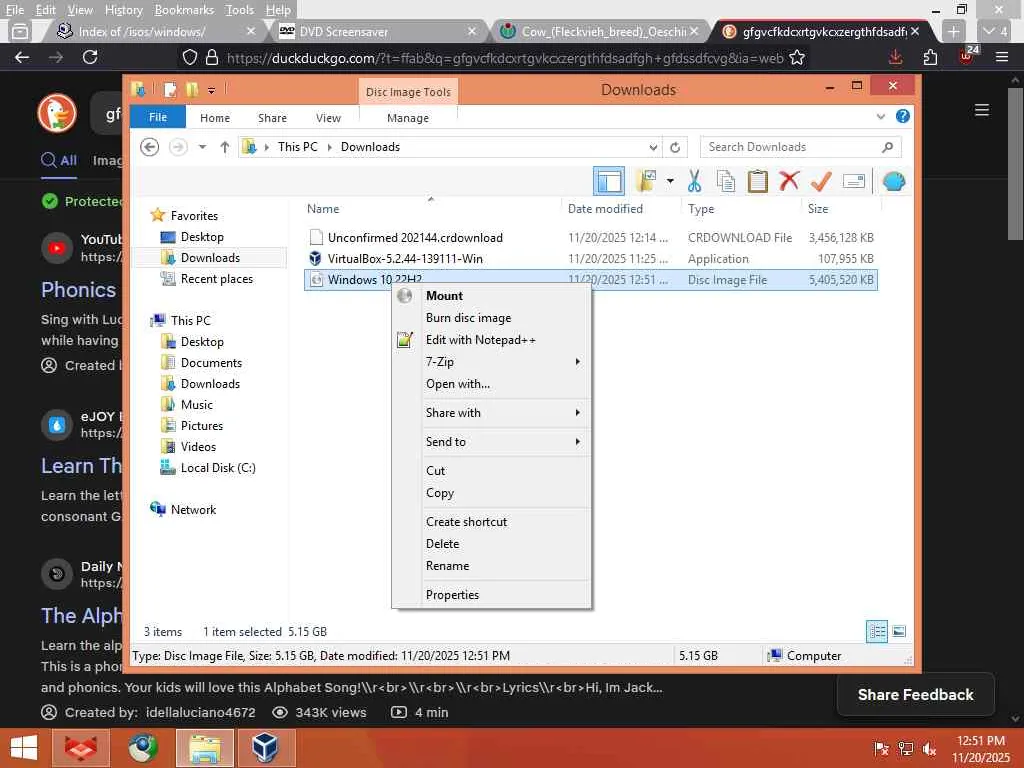Select Unconfirmed 202144.crdownload file
This screenshot has height=768, width=1024.
point(415,238)
